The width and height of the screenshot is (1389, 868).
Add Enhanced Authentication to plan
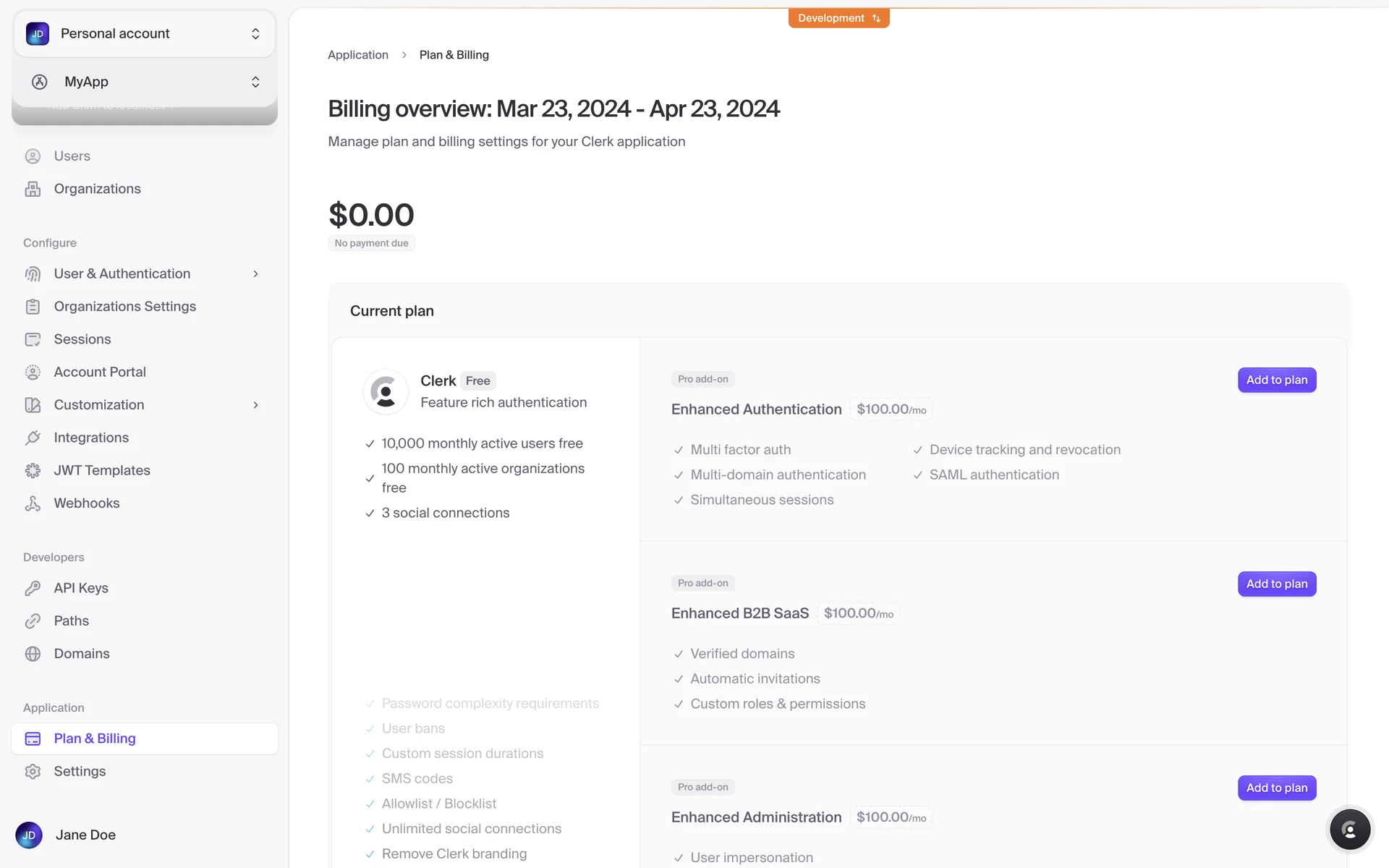tap(1276, 380)
